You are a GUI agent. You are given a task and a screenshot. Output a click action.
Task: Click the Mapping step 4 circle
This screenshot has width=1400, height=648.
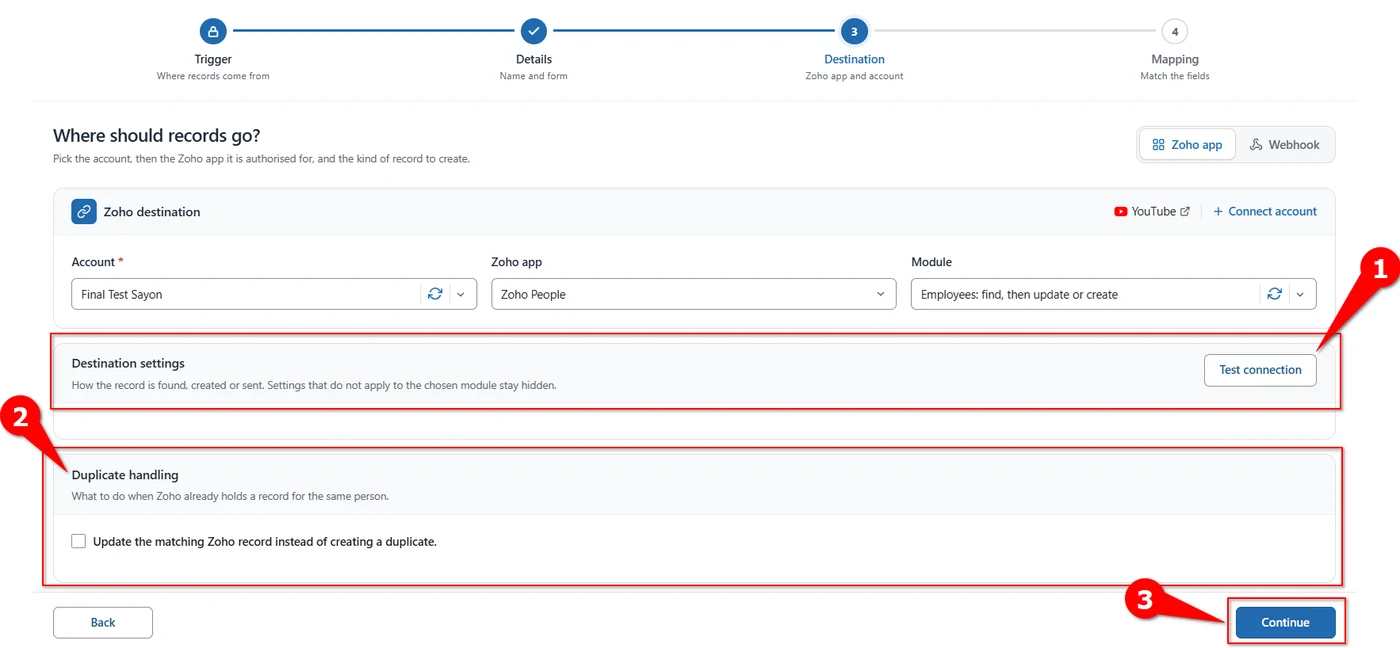[1175, 31]
